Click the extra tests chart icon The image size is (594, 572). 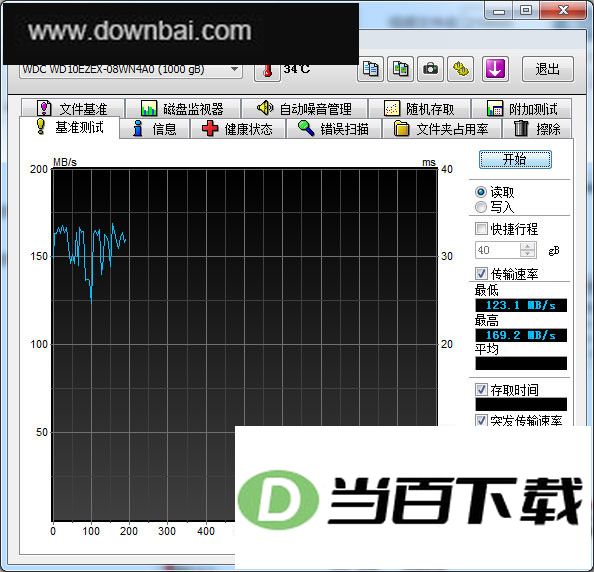(495, 108)
